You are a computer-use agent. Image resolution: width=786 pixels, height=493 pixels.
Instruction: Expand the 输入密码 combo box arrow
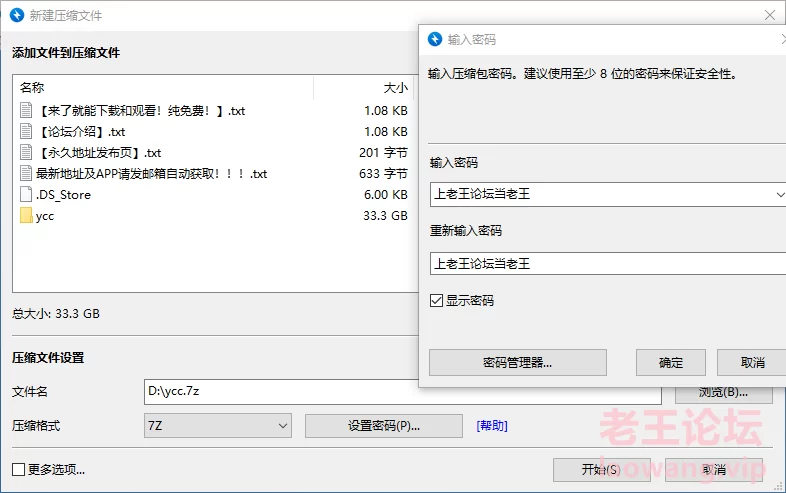[780, 194]
